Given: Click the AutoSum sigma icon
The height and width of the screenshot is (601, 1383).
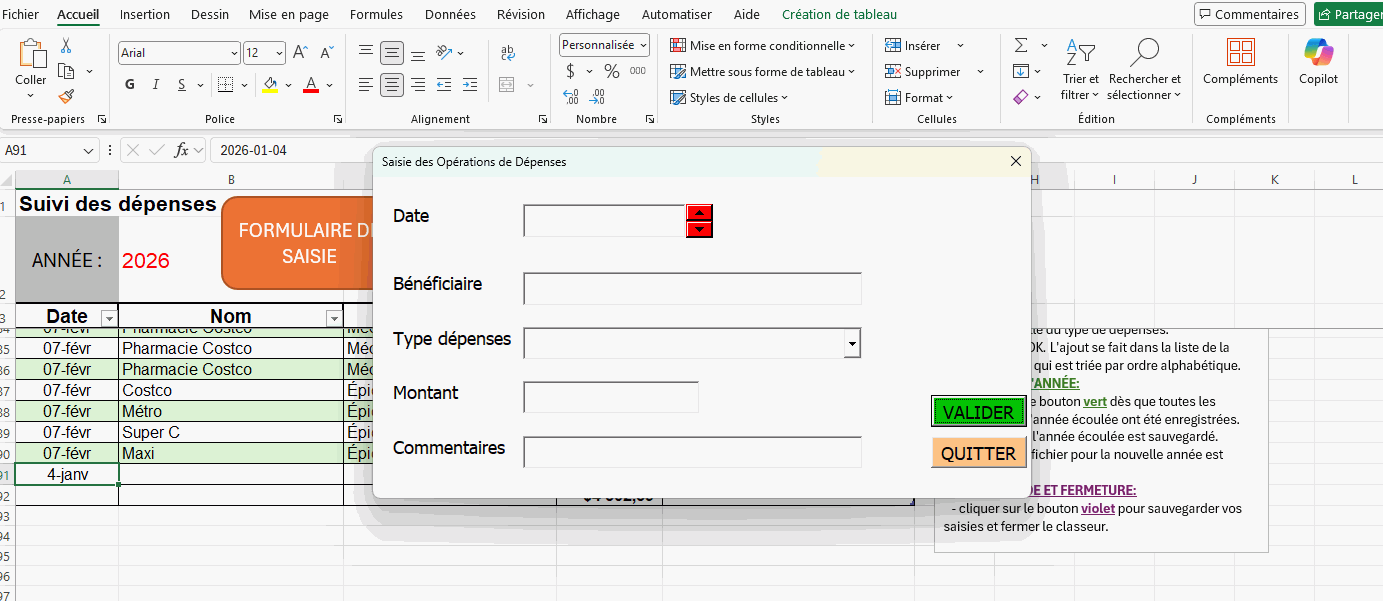Looking at the screenshot, I should [1021, 46].
